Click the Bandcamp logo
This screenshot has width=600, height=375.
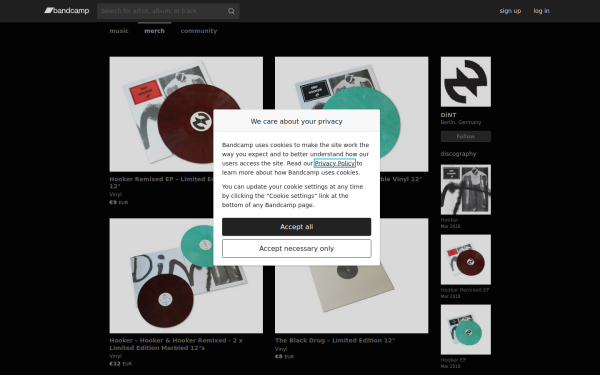67,11
